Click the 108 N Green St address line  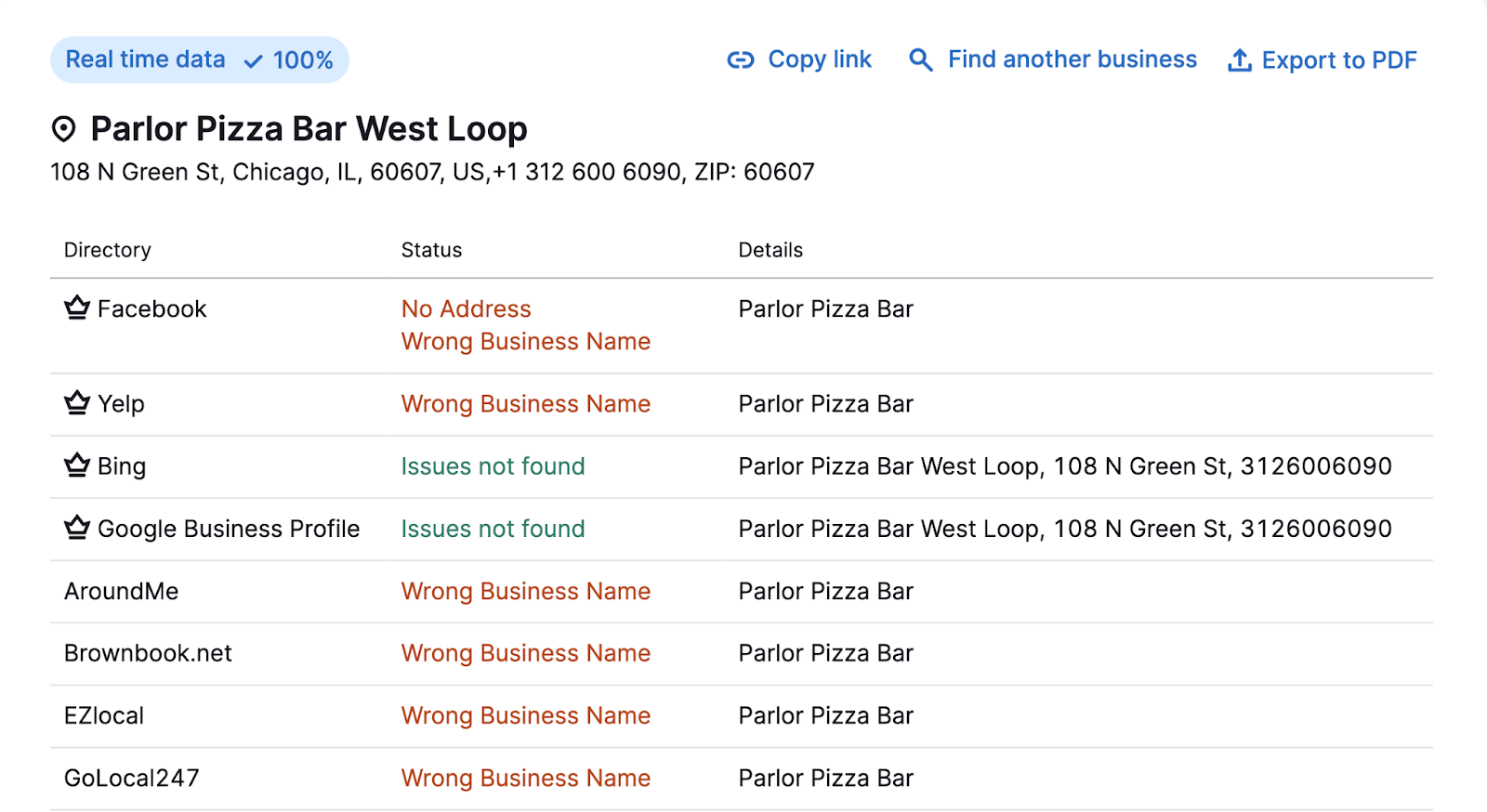(432, 172)
